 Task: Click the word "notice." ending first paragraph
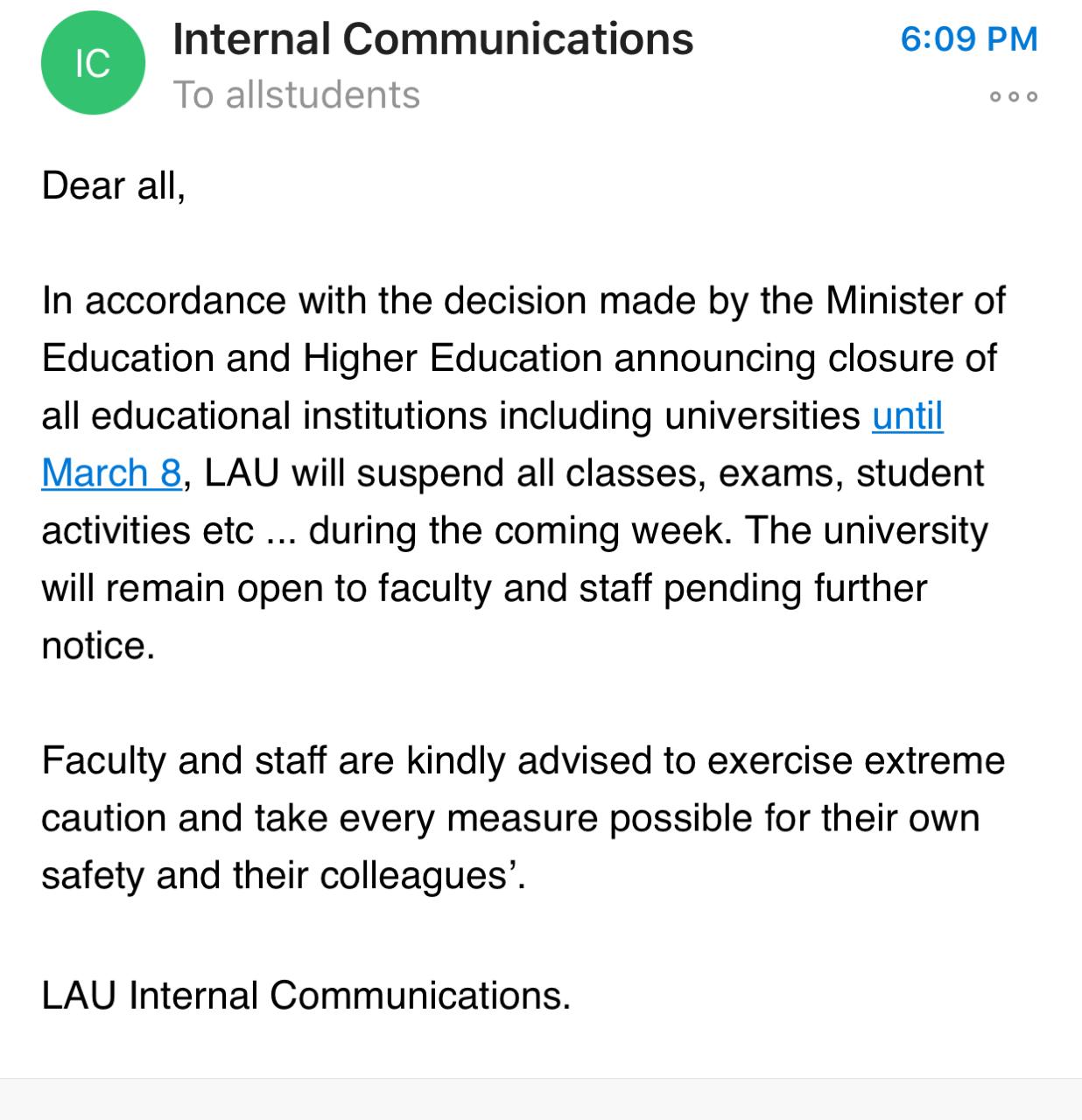[98, 646]
